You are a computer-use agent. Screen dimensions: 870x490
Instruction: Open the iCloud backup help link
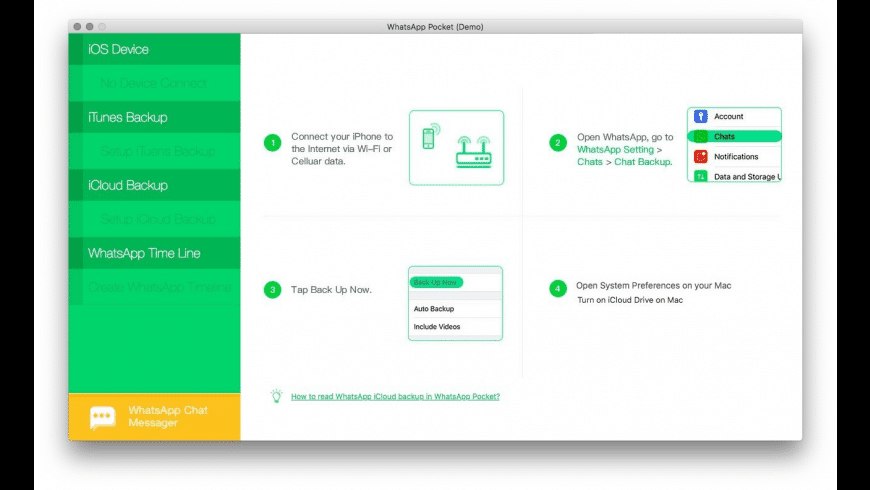point(395,396)
